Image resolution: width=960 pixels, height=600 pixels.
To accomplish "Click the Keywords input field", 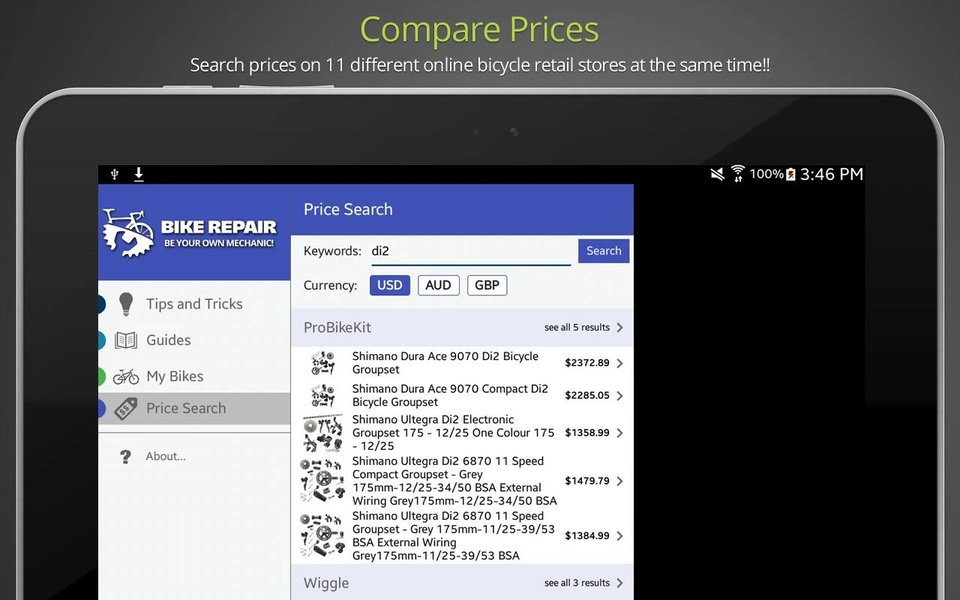I will (471, 252).
